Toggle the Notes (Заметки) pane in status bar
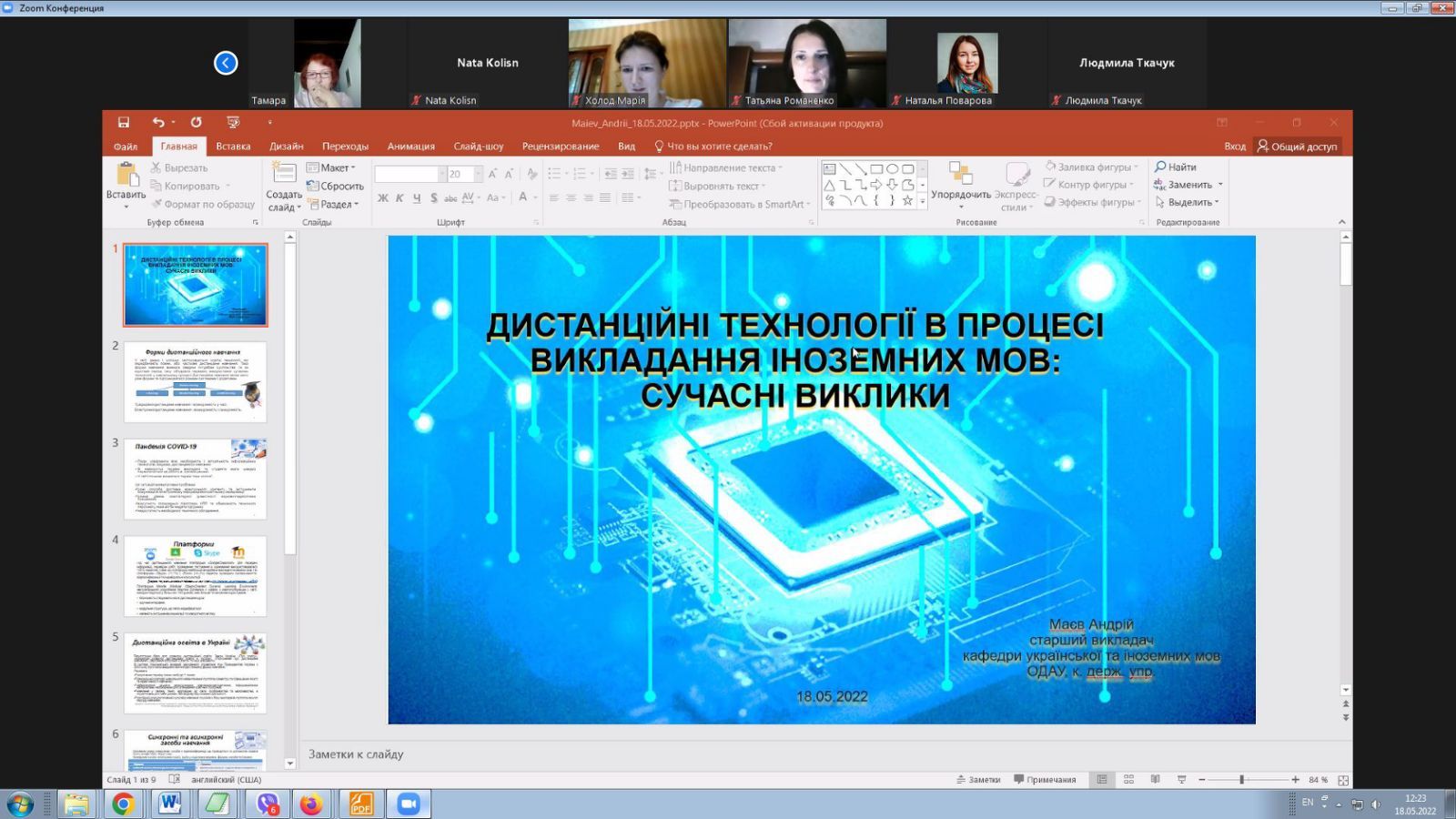This screenshot has width=1456, height=819. point(978,780)
